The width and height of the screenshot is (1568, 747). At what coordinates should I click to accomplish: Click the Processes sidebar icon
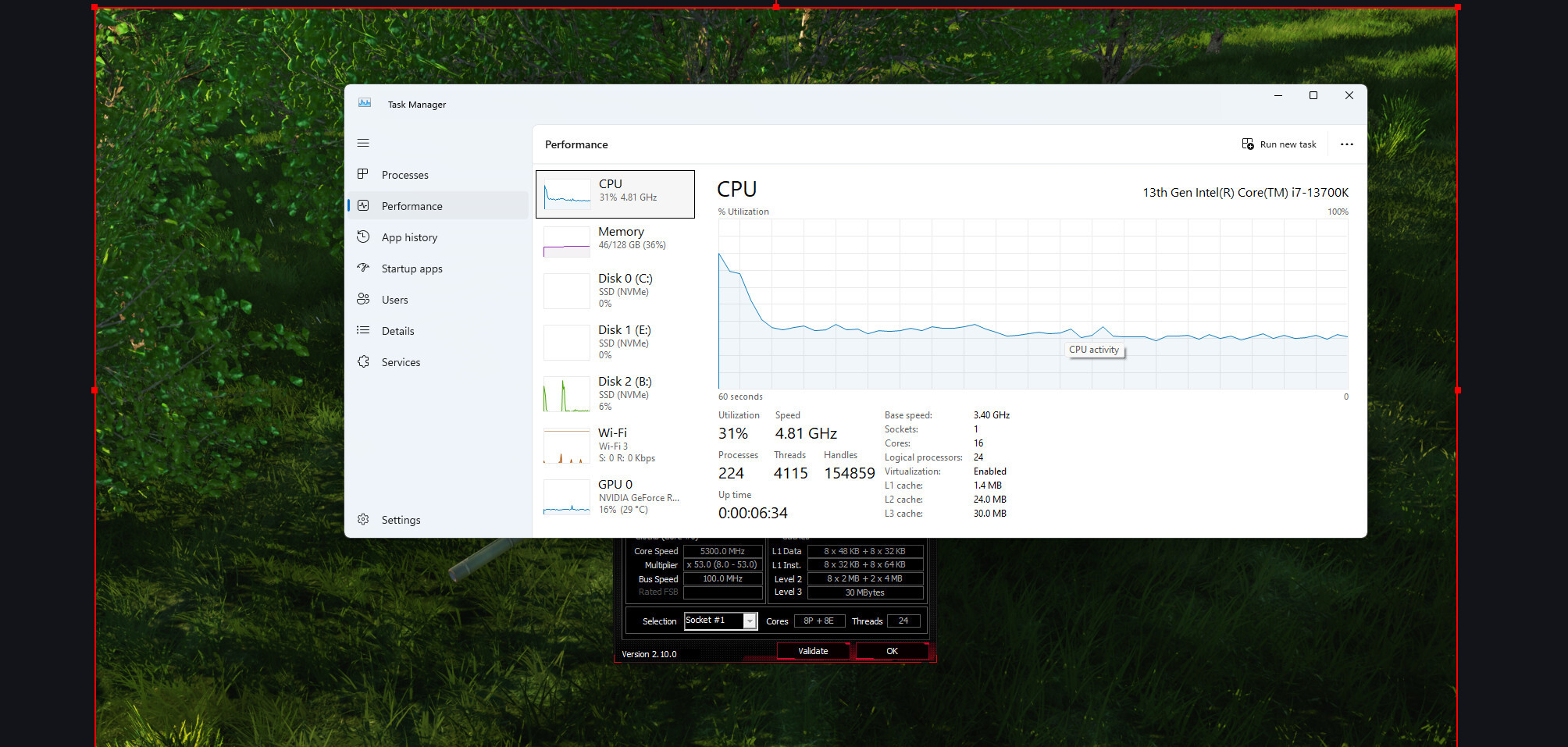[x=363, y=174]
